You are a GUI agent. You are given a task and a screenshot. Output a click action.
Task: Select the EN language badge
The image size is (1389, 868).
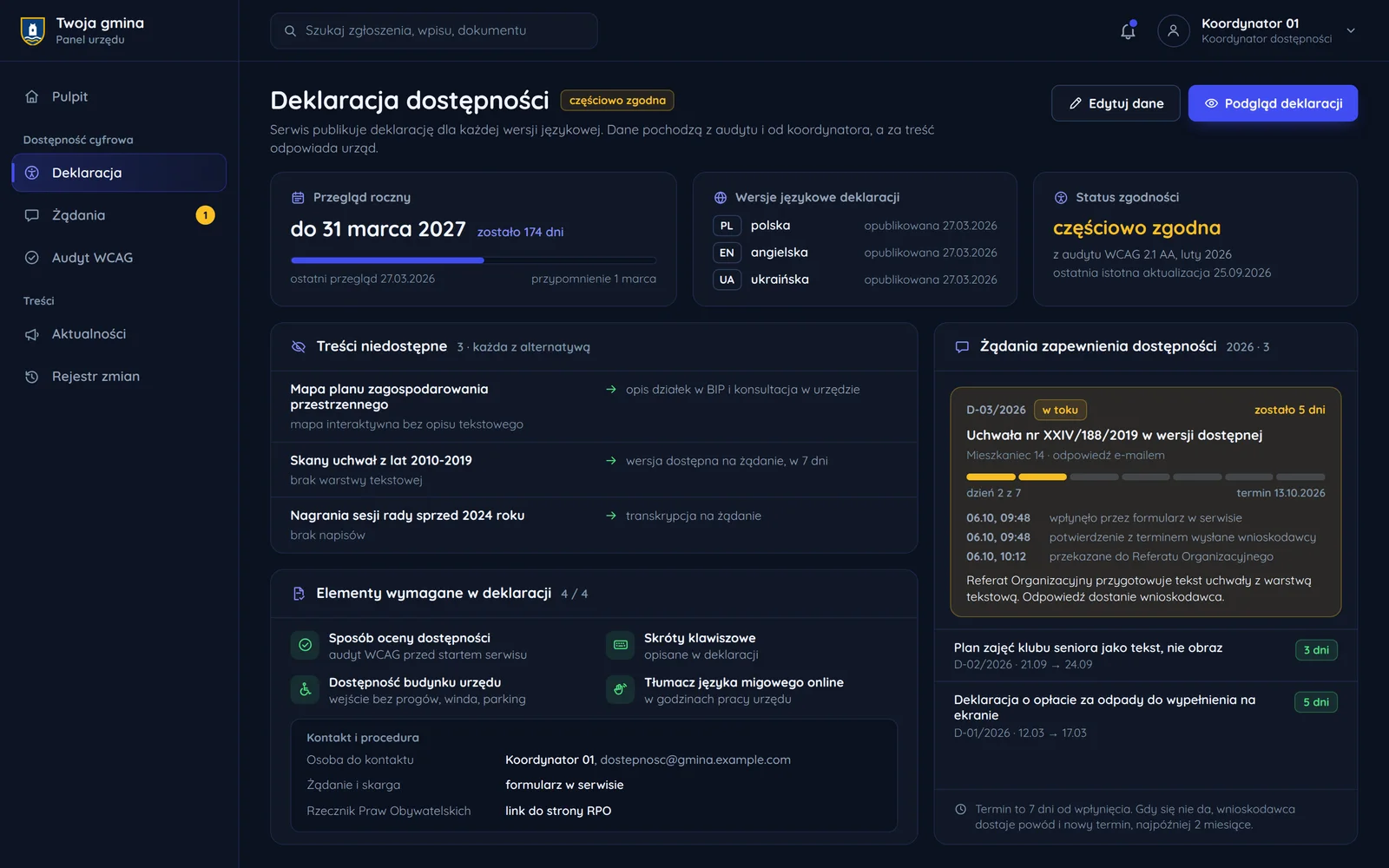tap(727, 253)
